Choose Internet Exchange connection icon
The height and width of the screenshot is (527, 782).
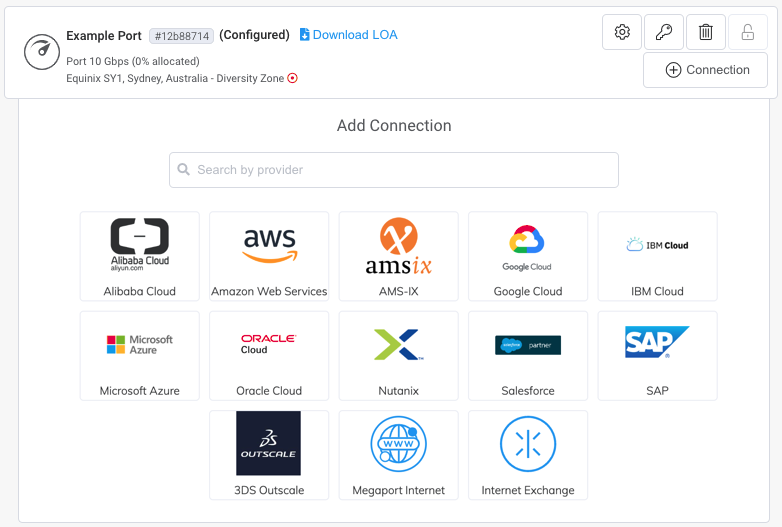tap(527, 444)
